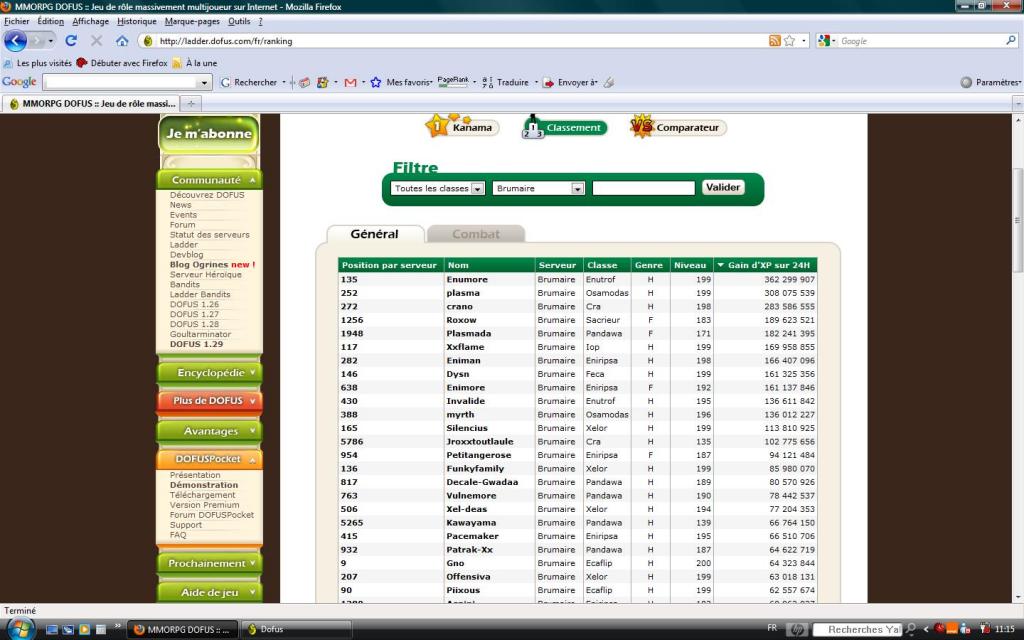
Task: Open Paramètres in Google toolbar
Action: pos(991,82)
